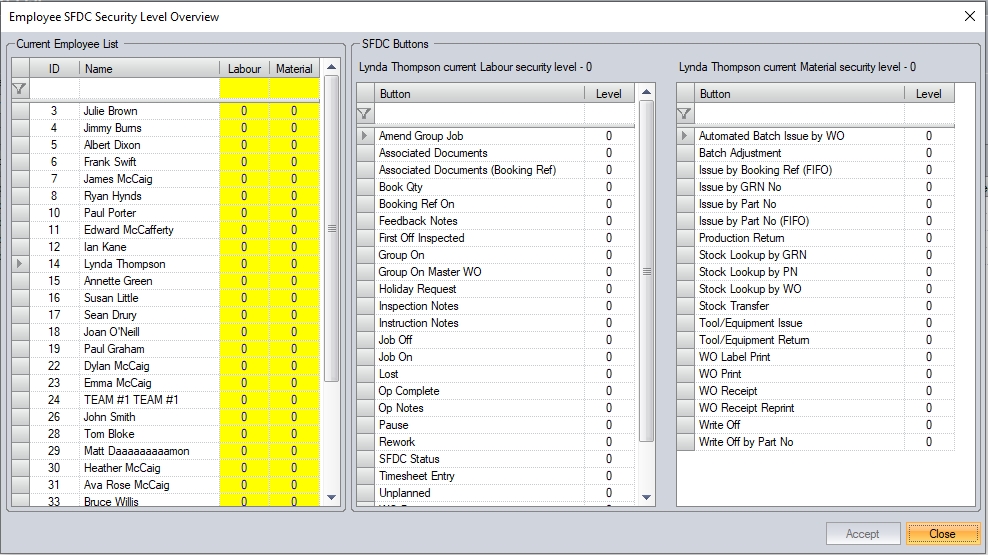988x555 pixels.
Task: Click row indicator arrow beside Amend Group Job
Action: (365, 136)
